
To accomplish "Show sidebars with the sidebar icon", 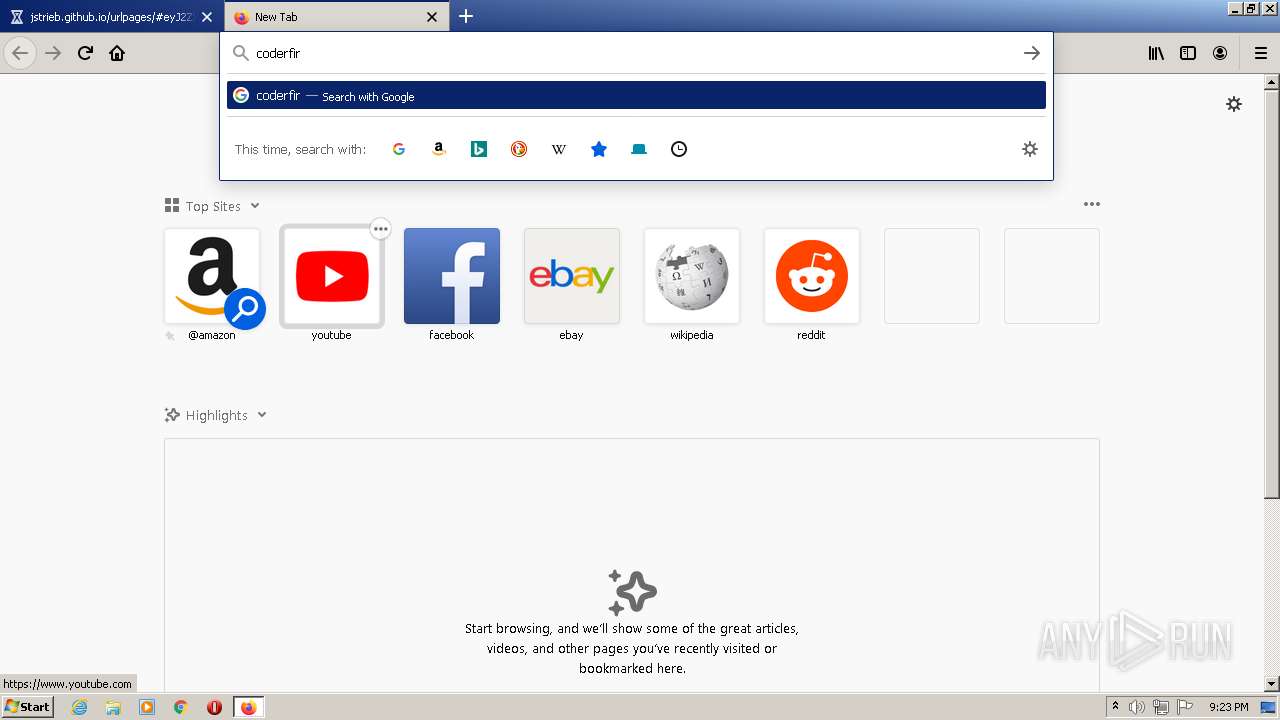I will point(1188,53).
